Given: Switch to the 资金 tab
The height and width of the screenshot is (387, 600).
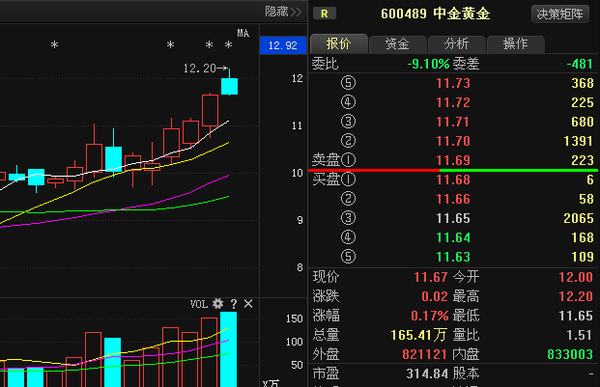Looking at the screenshot, I should click(x=398, y=44).
